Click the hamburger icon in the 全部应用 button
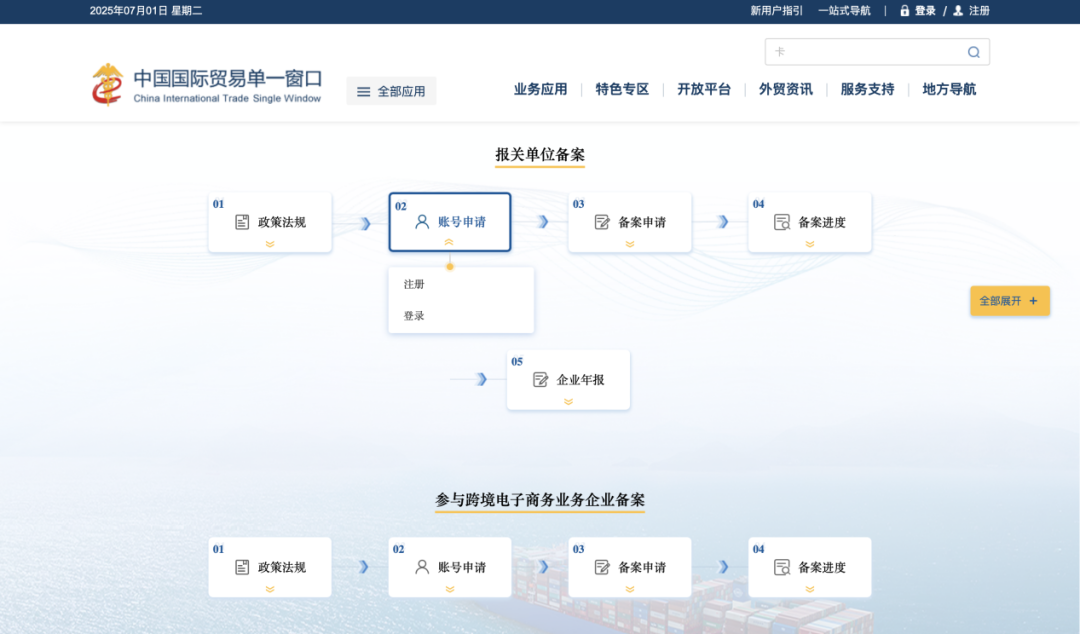The height and width of the screenshot is (634, 1080). 363,90
